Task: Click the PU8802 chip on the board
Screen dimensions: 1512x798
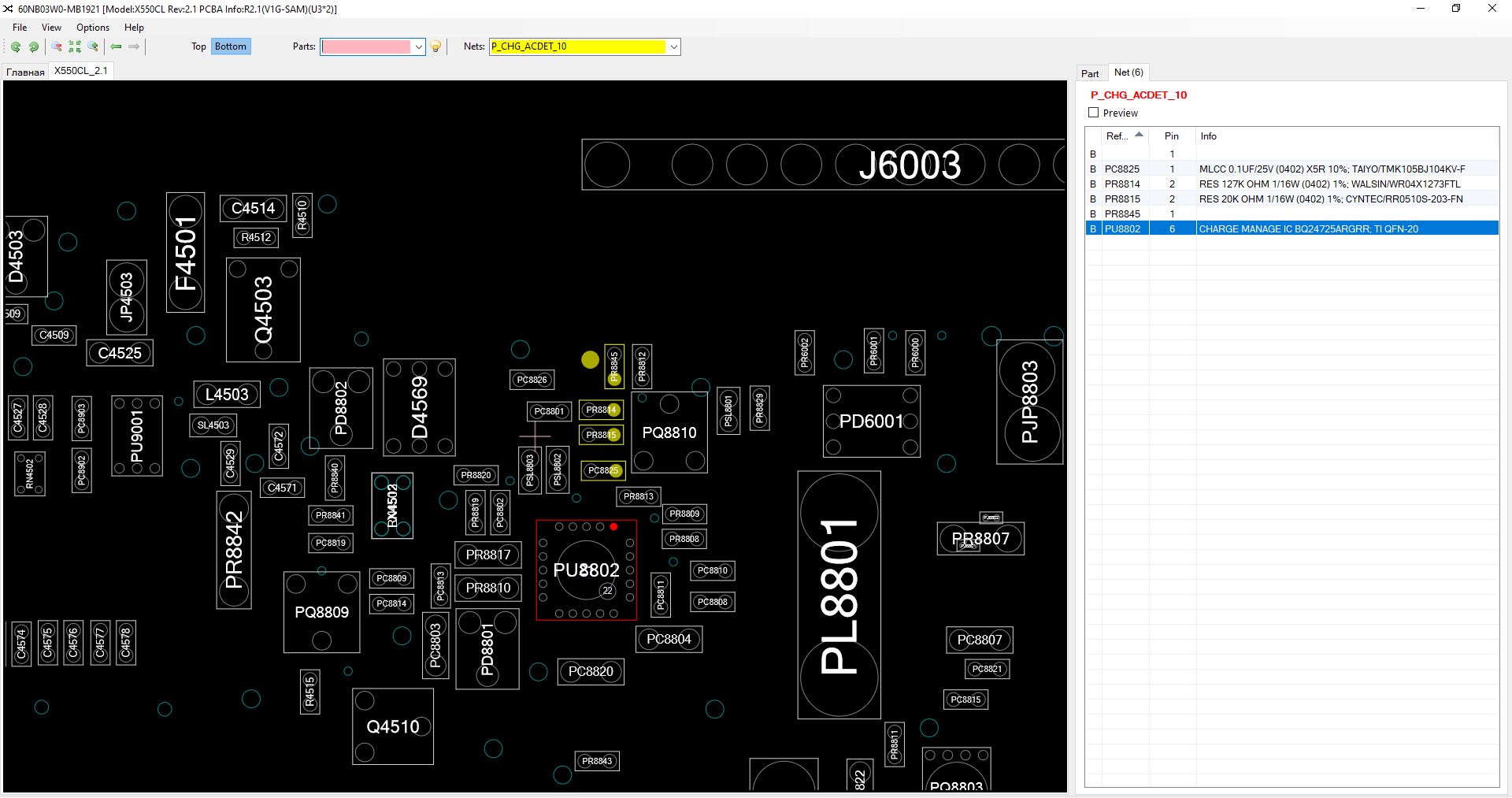Action: (x=586, y=570)
